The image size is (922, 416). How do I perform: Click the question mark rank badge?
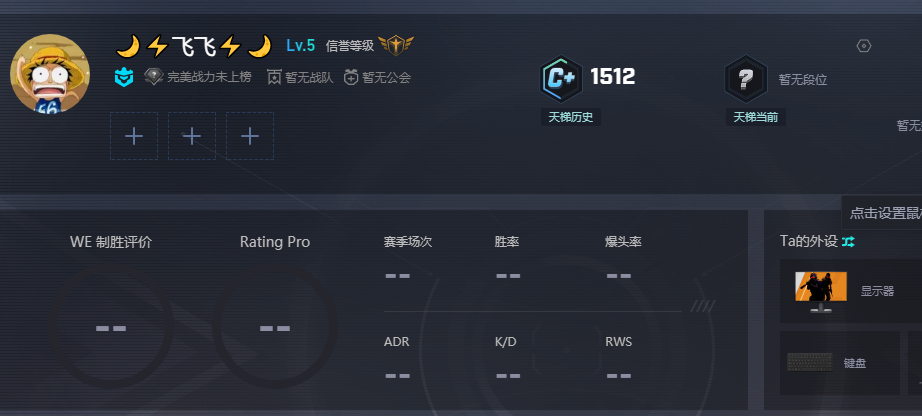pos(746,78)
